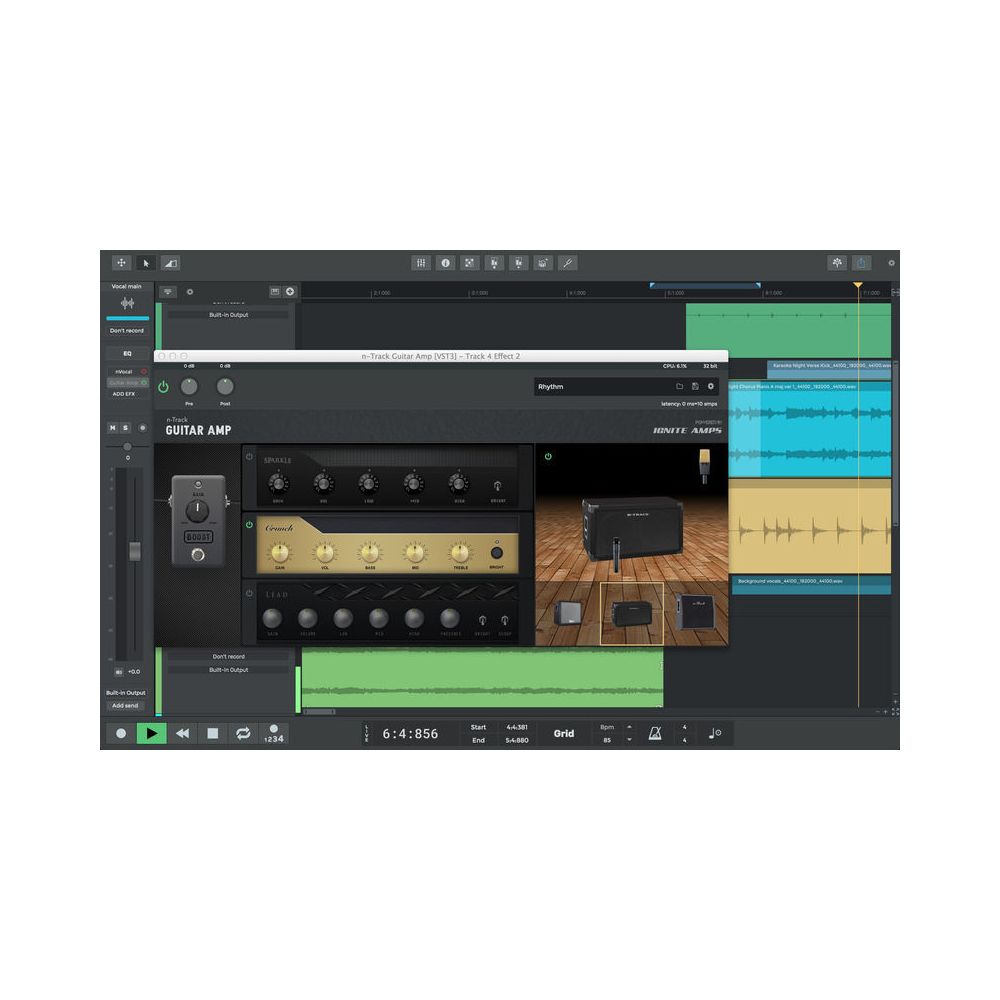The width and height of the screenshot is (1000, 1000).
Task: Open the Rhythm preset dropdown
Action: pyautogui.click(x=600, y=386)
